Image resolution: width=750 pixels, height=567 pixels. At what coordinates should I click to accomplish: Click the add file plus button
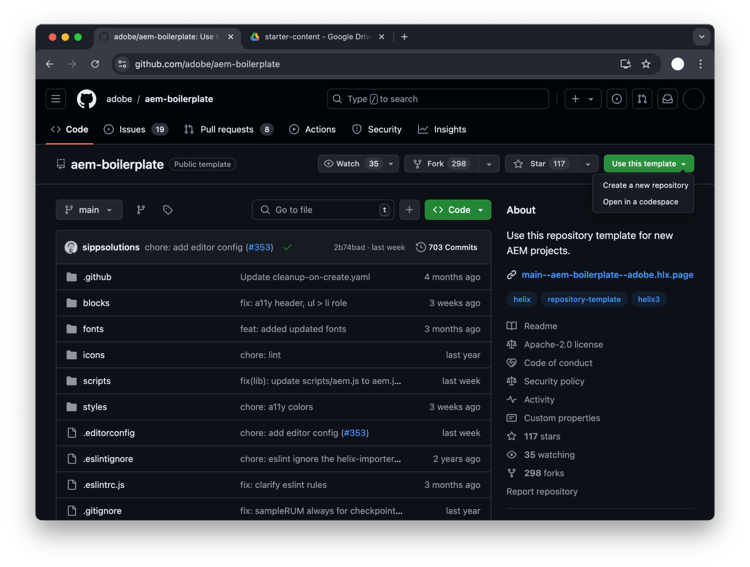click(409, 210)
